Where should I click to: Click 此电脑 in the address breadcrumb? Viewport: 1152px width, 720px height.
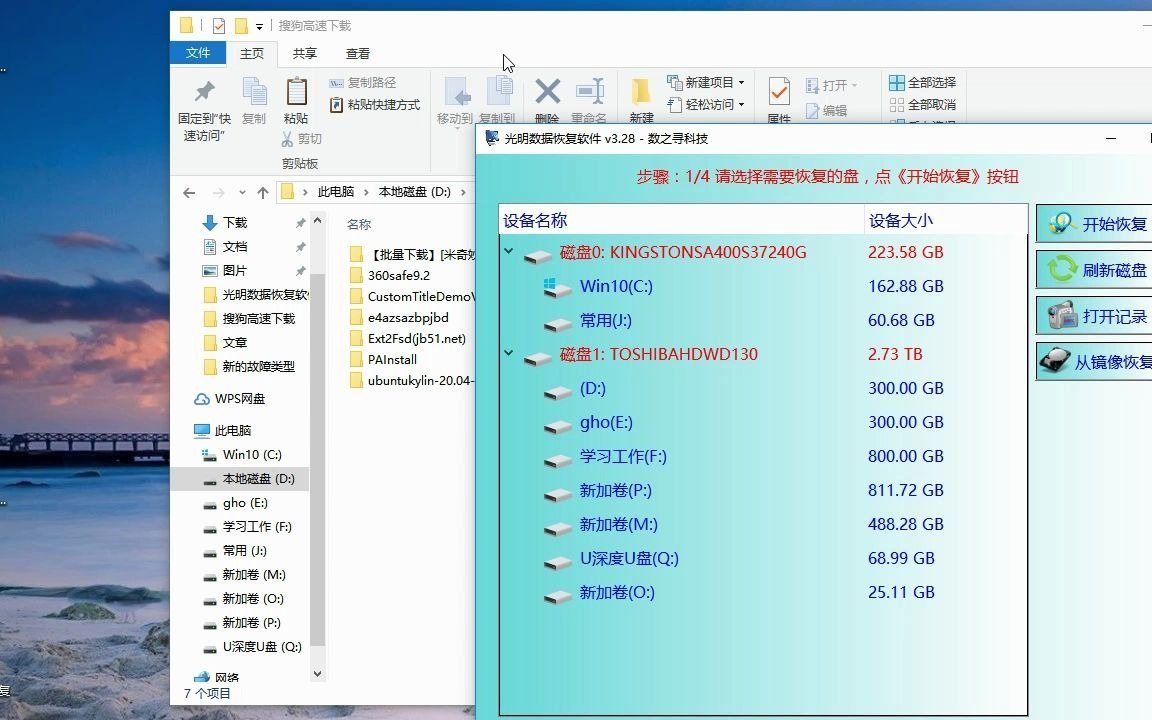336,192
